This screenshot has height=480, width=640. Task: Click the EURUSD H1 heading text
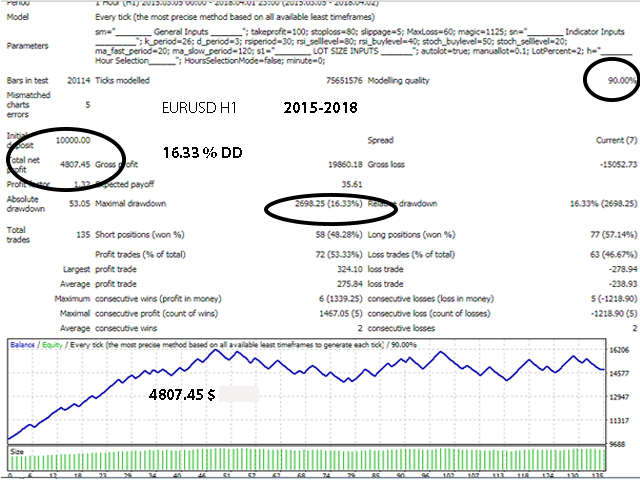pyautogui.click(x=199, y=108)
